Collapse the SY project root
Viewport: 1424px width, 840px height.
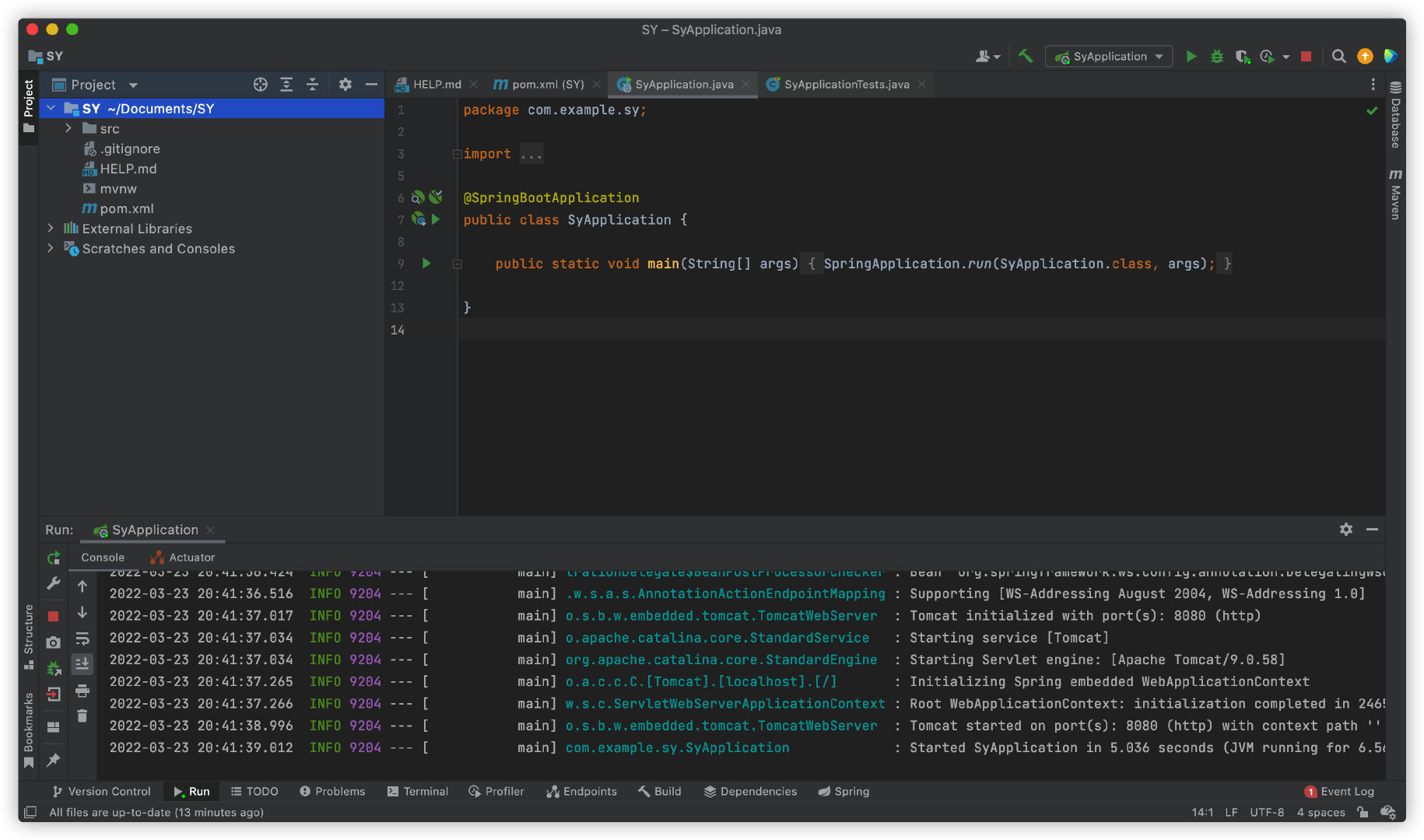(x=51, y=108)
